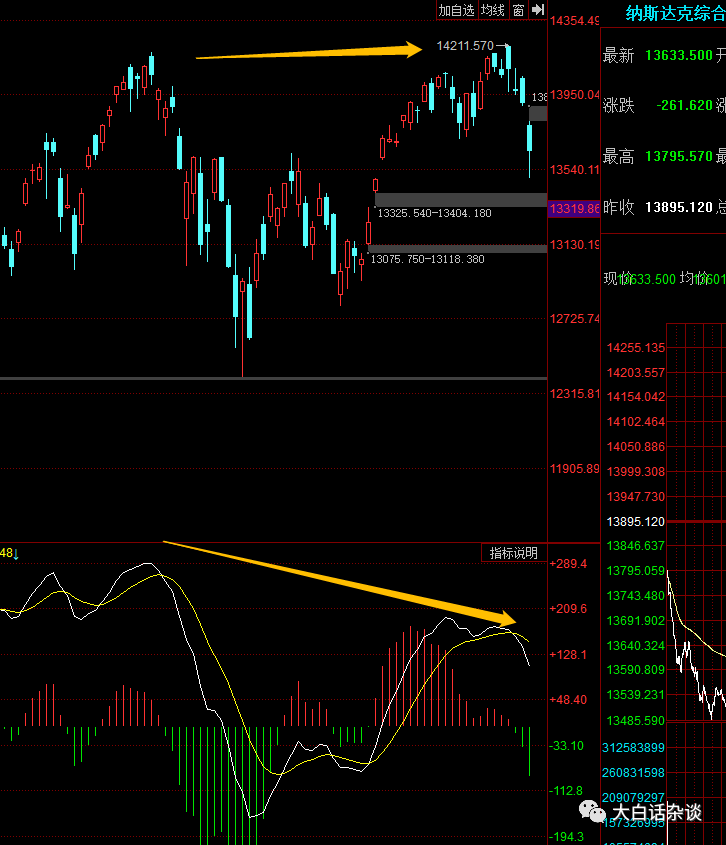Click the jump-to-end arrow icon

[538, 10]
